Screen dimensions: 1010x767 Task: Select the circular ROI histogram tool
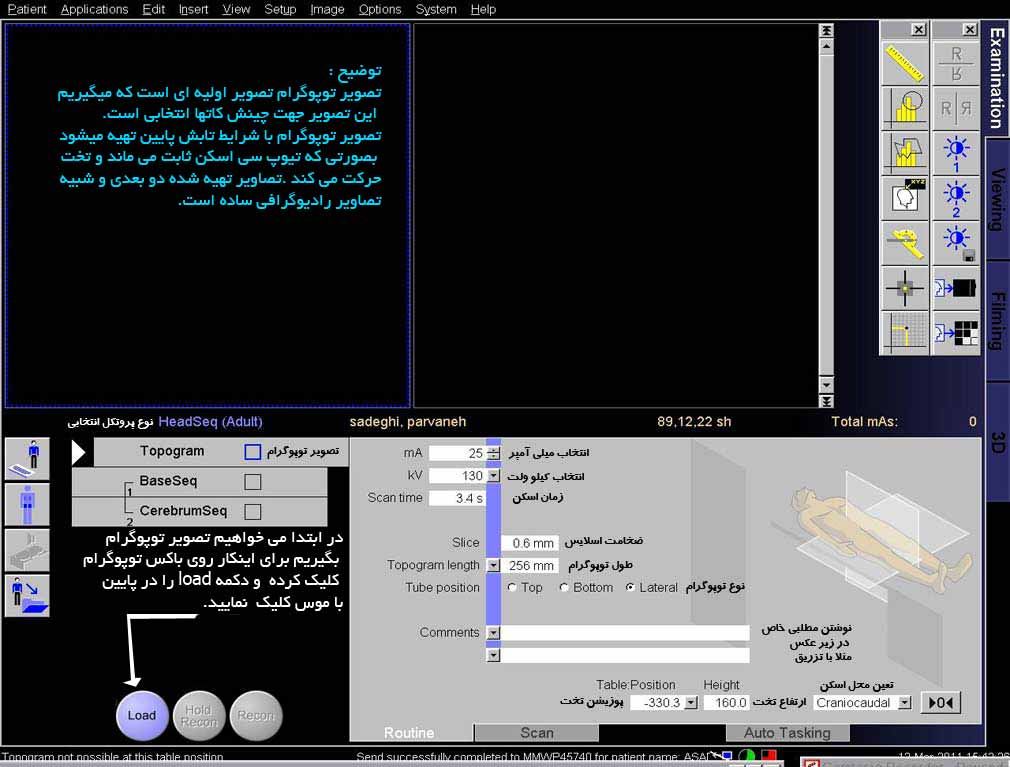[x=905, y=108]
